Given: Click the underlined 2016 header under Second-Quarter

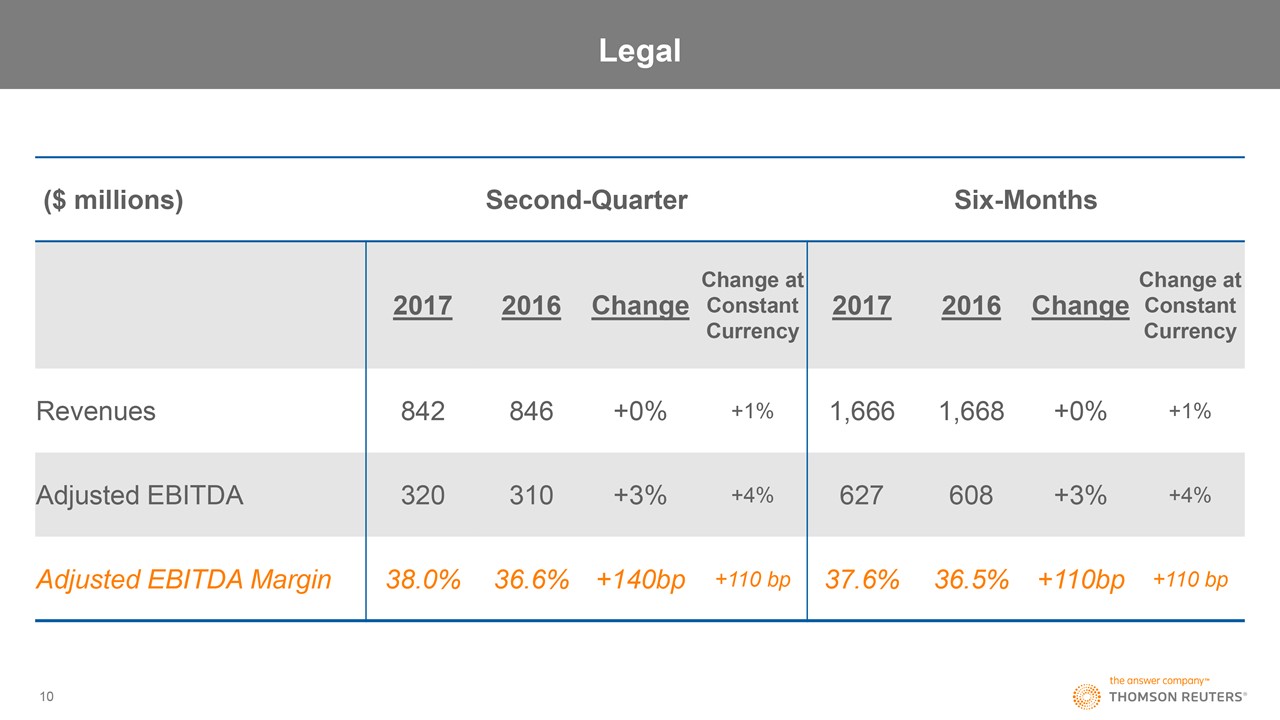Looking at the screenshot, I should [531, 305].
